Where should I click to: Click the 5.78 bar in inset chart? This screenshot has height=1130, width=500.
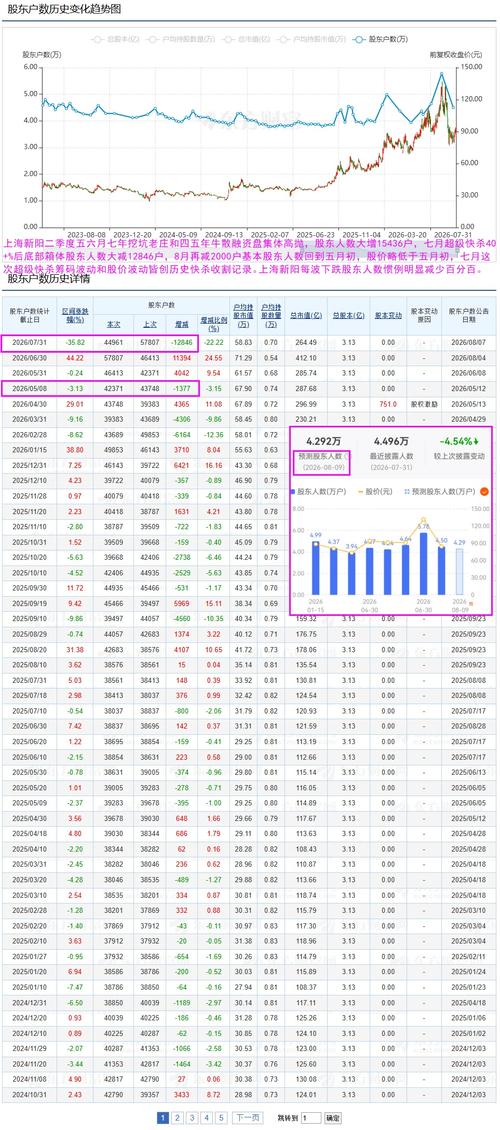424,563
